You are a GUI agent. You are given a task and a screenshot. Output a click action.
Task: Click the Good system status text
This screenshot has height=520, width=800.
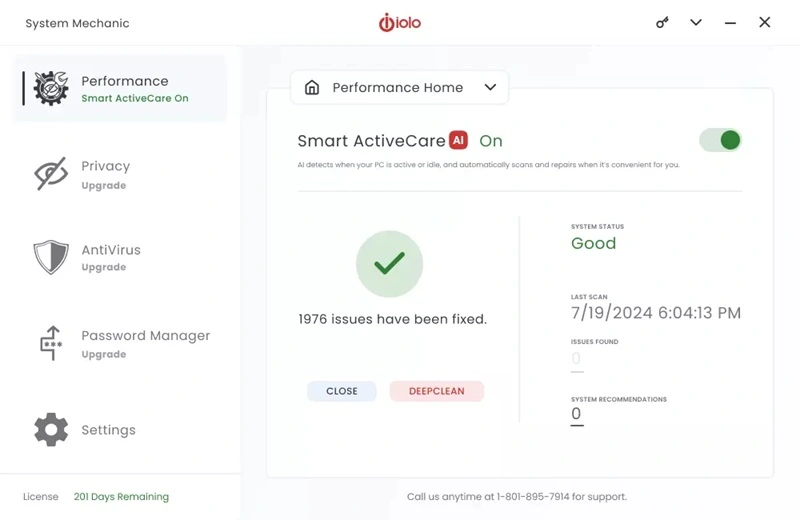pos(593,243)
